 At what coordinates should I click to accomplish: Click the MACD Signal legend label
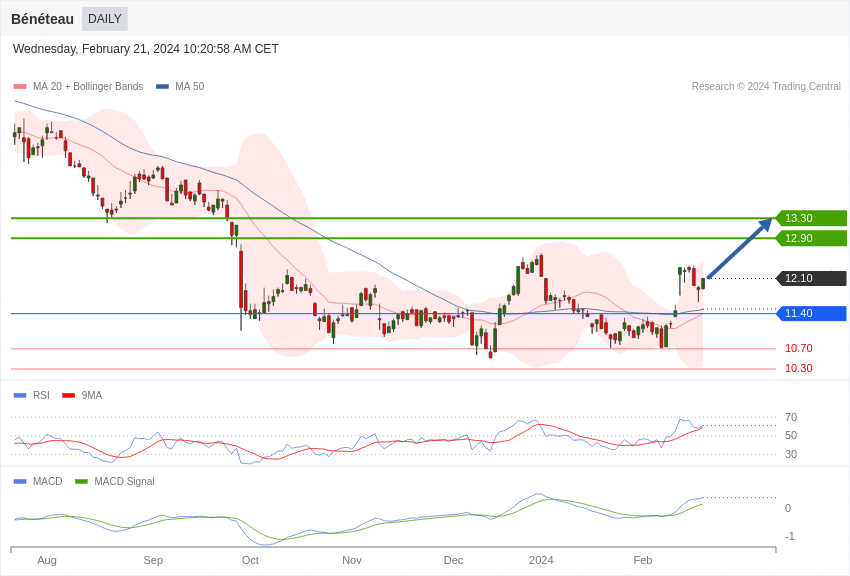(124, 481)
